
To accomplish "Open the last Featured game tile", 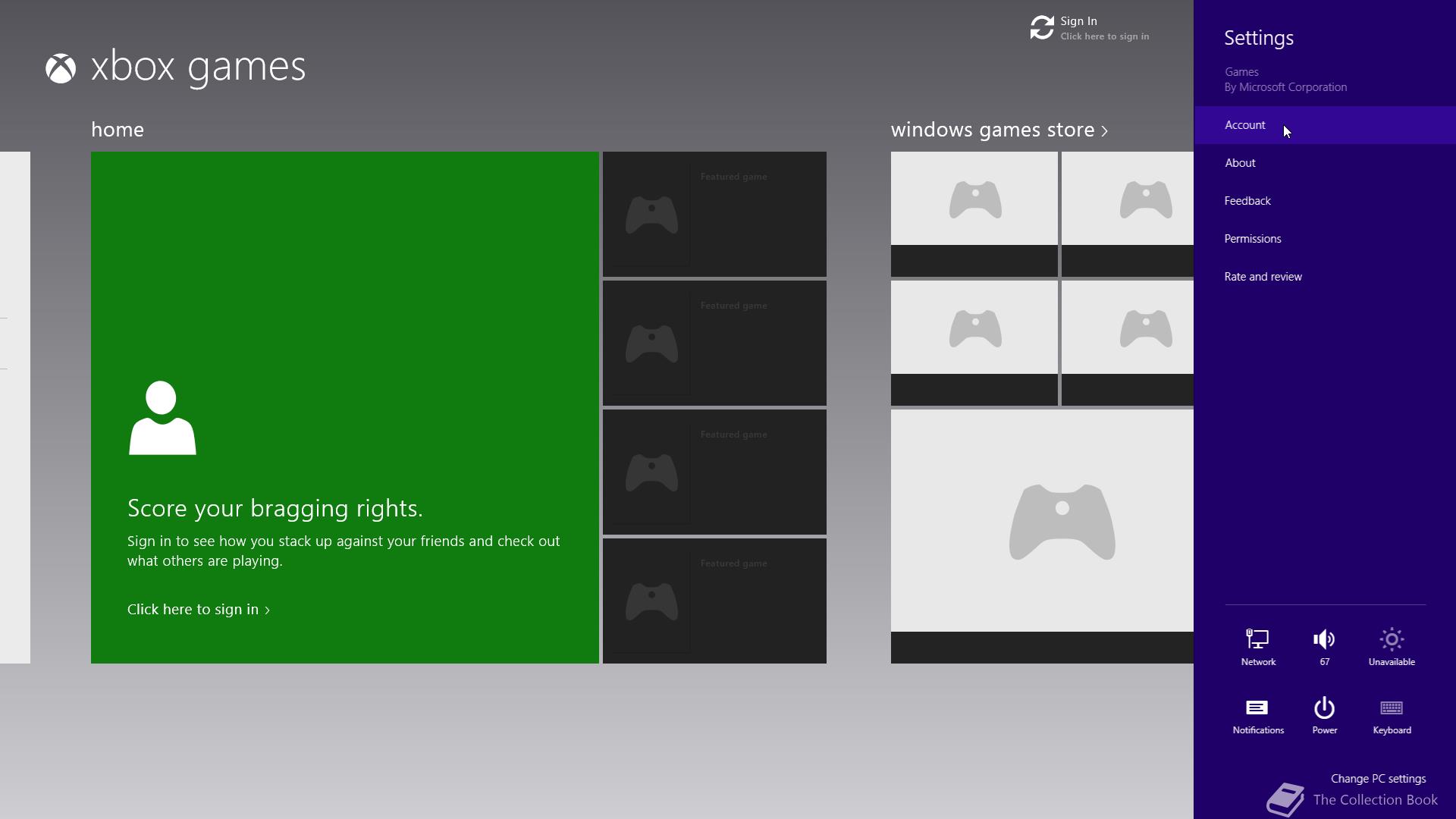I will (714, 601).
